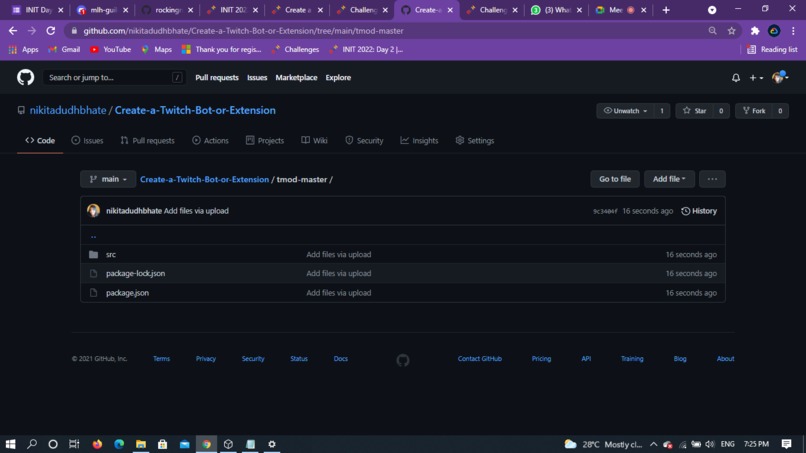Select the Settings tab
The height and width of the screenshot is (453, 806).
coord(474,140)
